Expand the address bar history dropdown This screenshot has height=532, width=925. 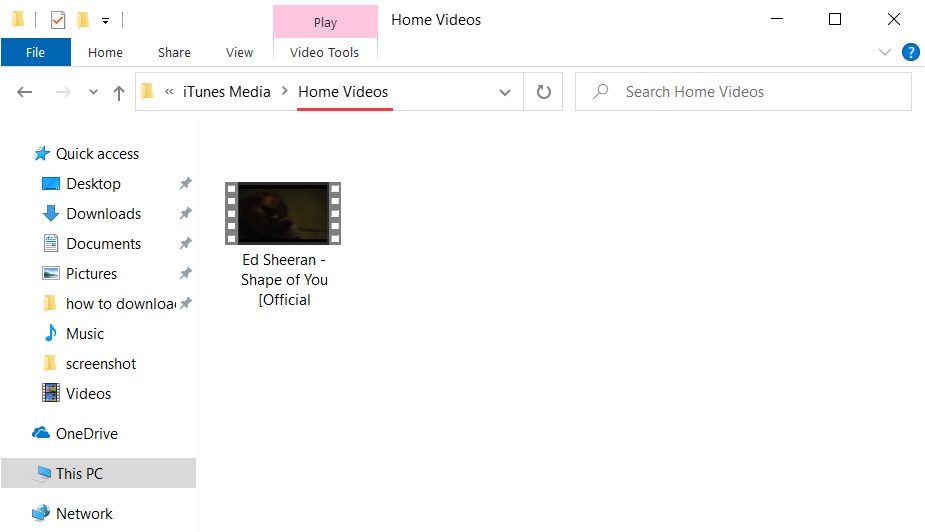click(x=505, y=92)
